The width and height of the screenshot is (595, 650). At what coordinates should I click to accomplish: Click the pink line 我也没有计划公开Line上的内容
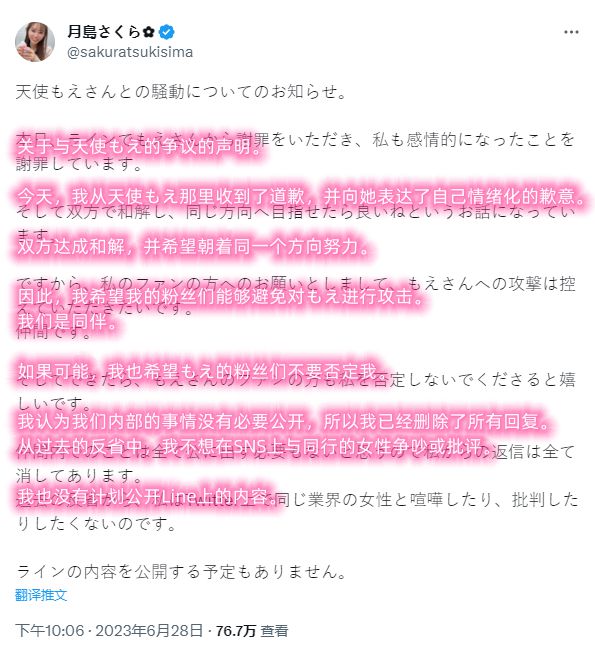pos(146,497)
